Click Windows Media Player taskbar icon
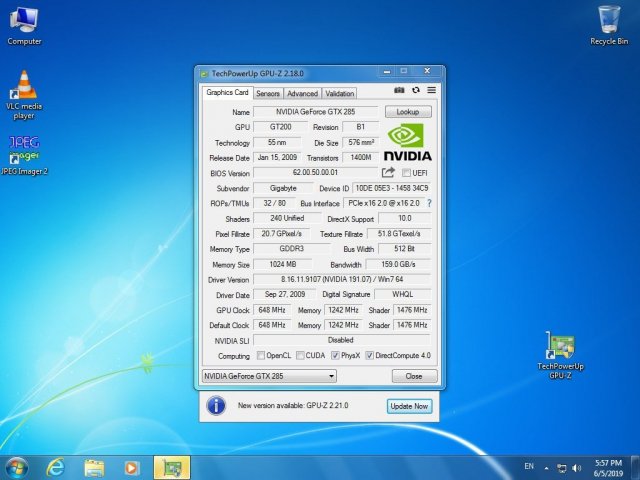Viewport: 640px width, 480px height. click(133, 466)
